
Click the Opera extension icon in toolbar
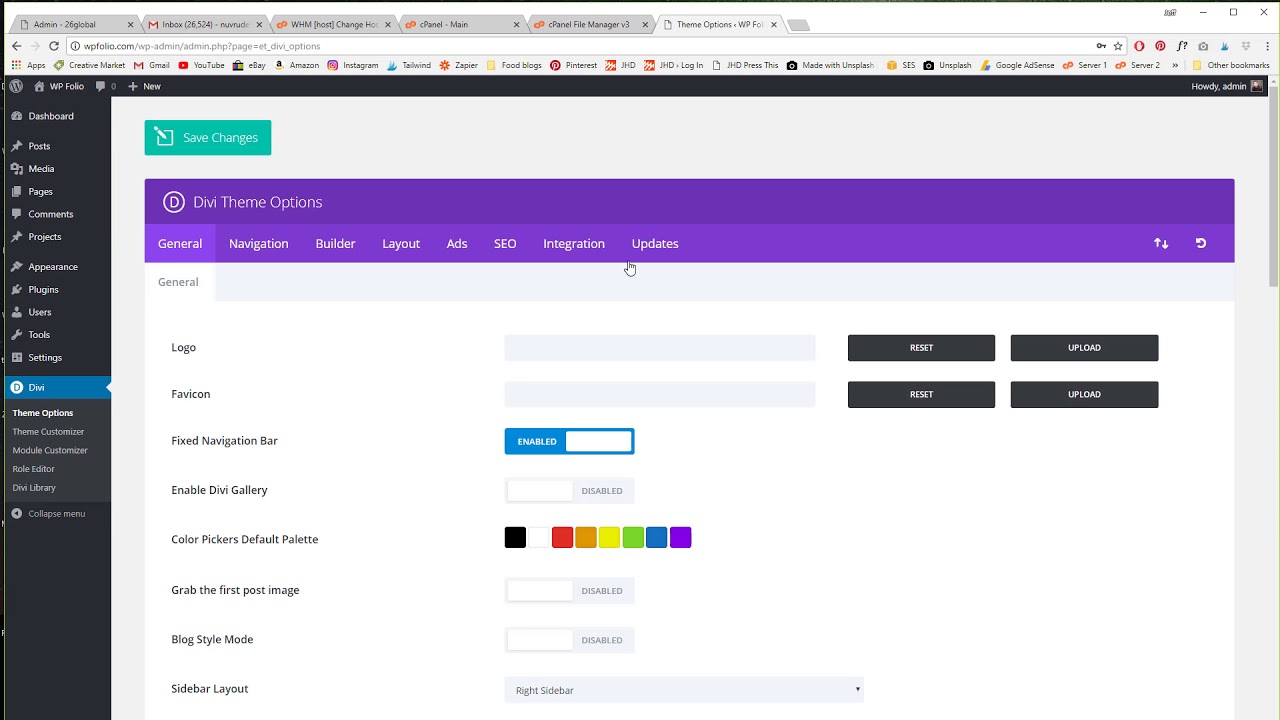coord(1139,46)
